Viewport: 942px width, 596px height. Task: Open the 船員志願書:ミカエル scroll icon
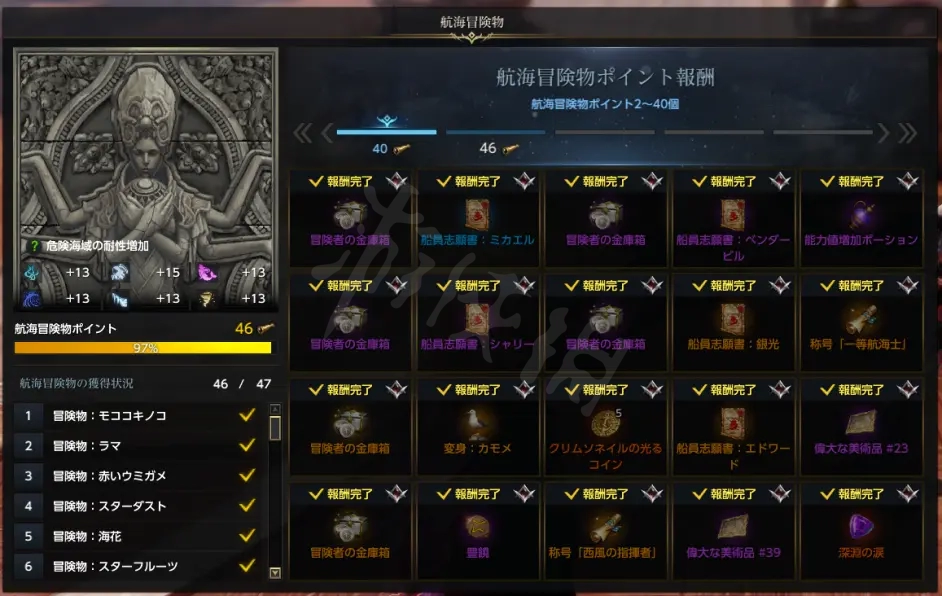[478, 214]
